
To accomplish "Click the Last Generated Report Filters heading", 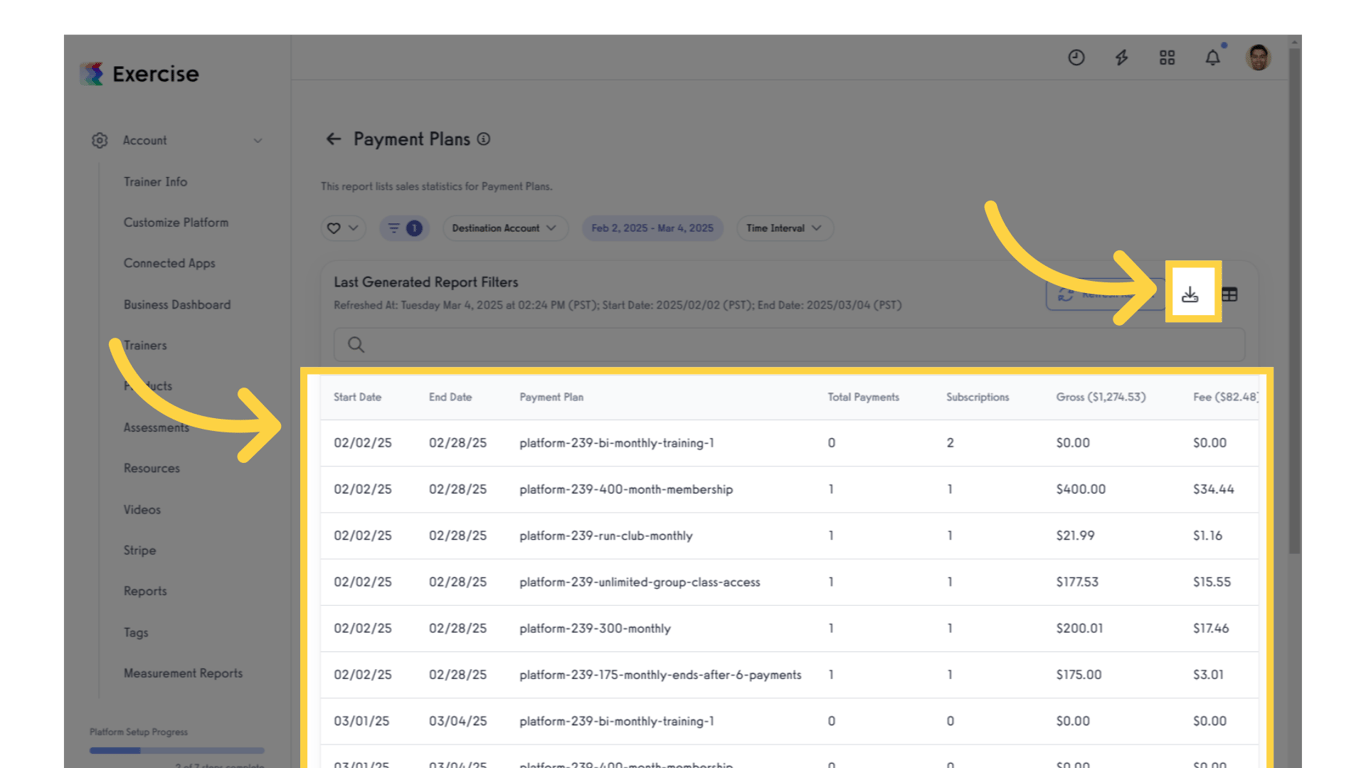I will tap(426, 282).
